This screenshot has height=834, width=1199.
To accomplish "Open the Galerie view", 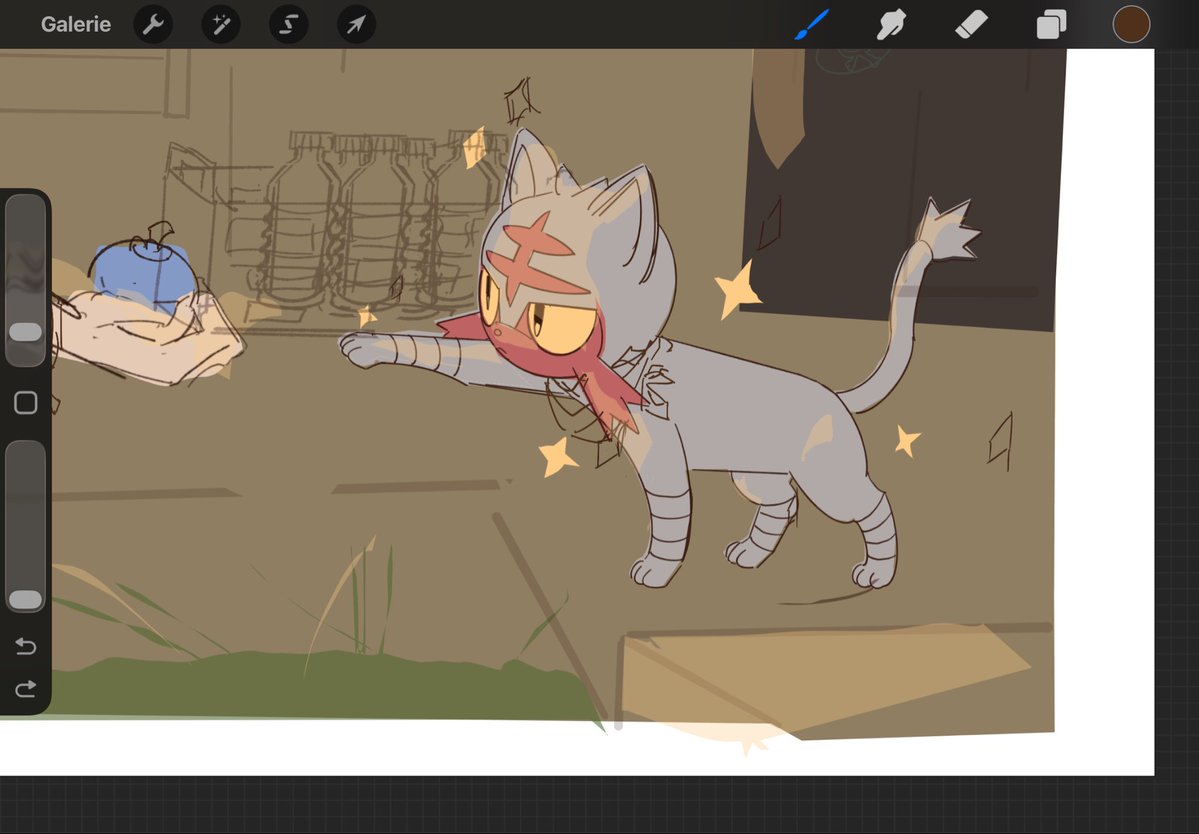I will click(x=76, y=24).
